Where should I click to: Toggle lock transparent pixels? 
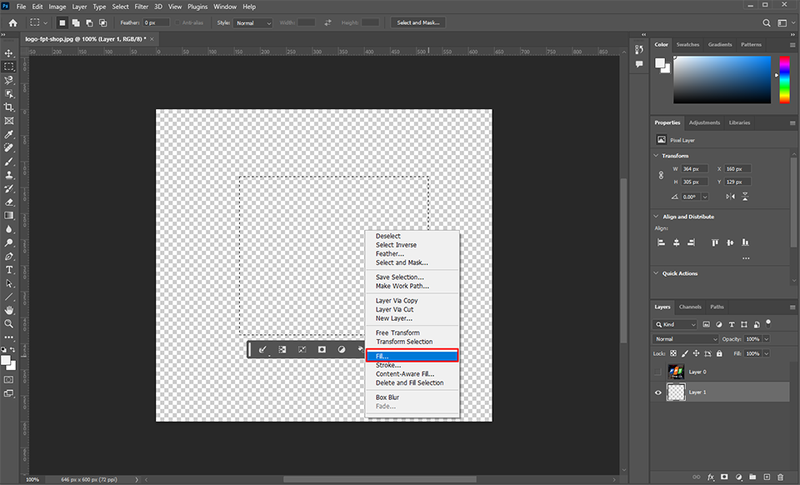[x=673, y=353]
